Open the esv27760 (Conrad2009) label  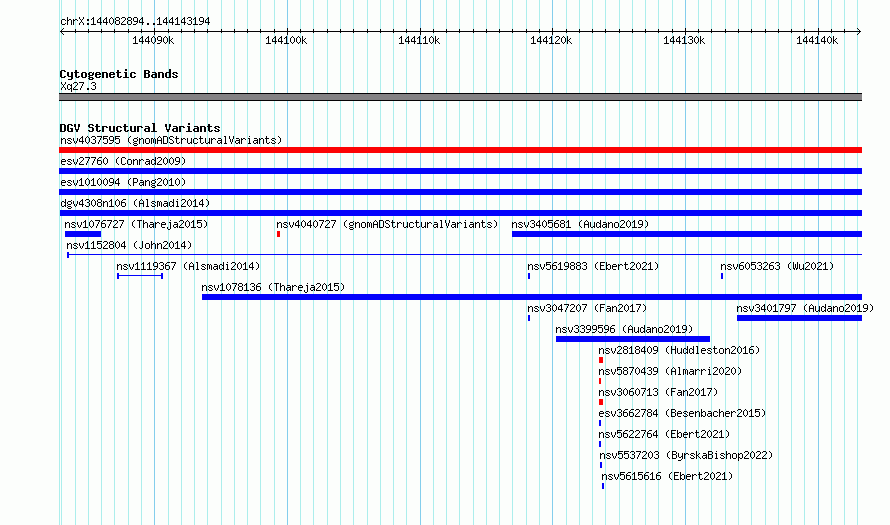coord(123,161)
